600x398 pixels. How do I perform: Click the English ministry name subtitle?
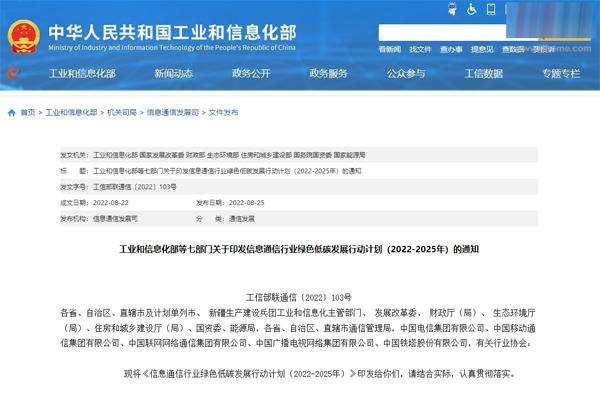pyautogui.click(x=172, y=48)
